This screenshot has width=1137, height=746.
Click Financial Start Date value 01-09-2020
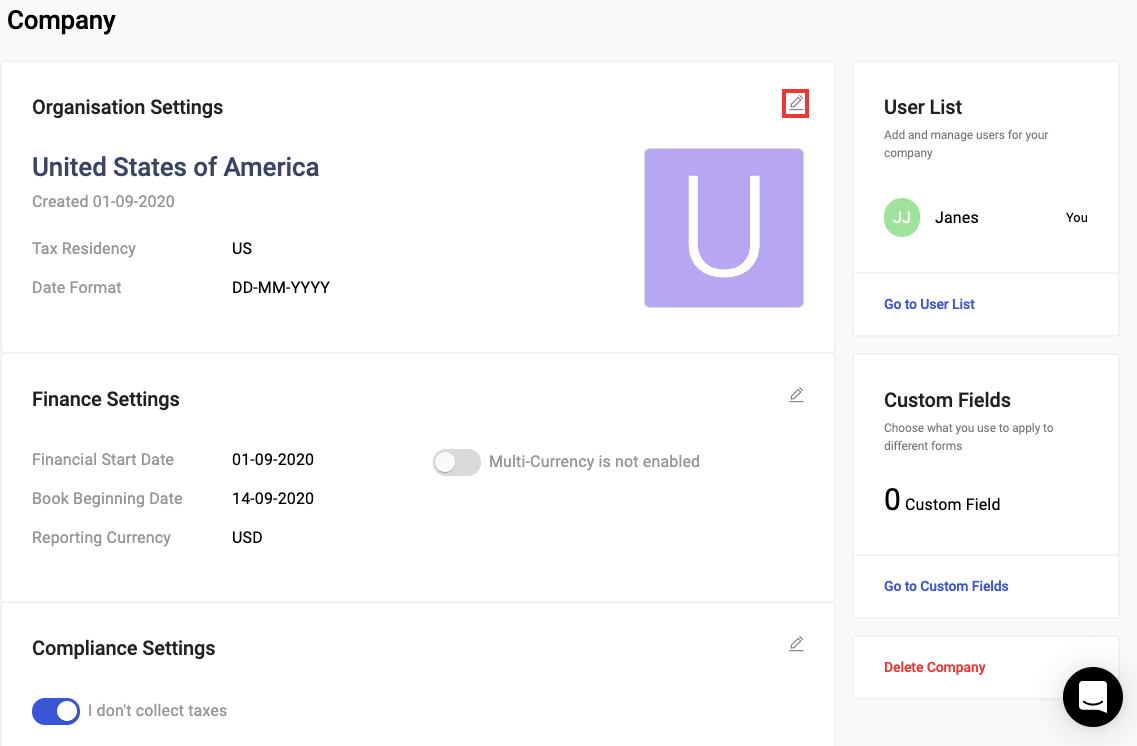coord(273,460)
